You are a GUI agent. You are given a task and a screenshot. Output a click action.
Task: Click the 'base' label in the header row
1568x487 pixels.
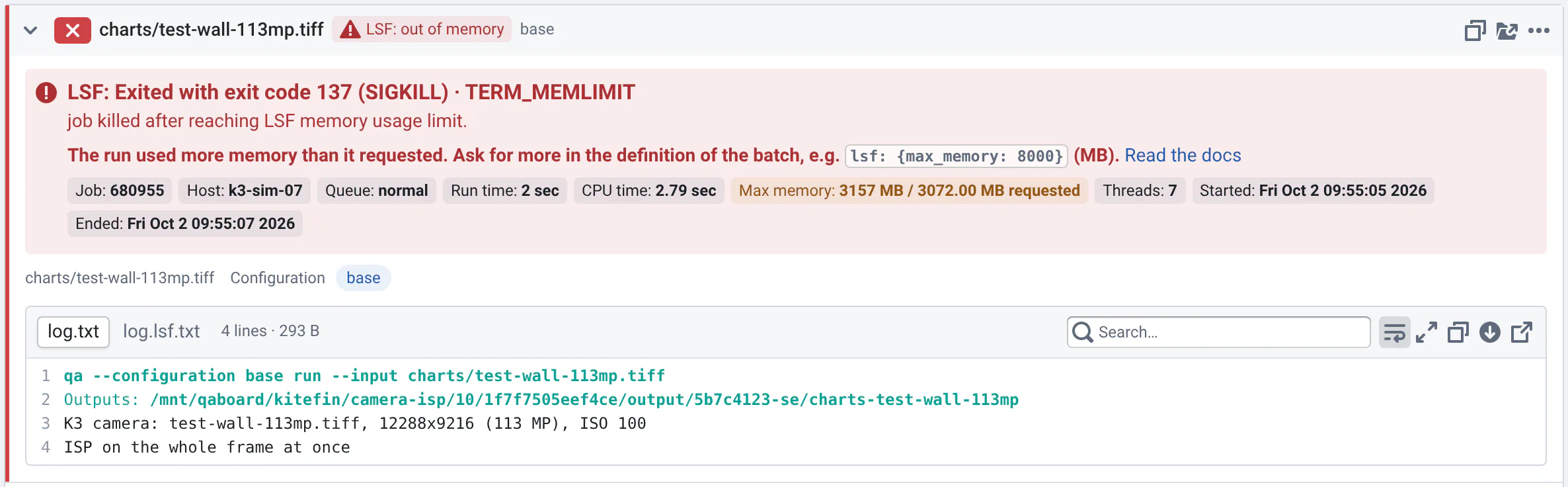pyautogui.click(x=537, y=29)
